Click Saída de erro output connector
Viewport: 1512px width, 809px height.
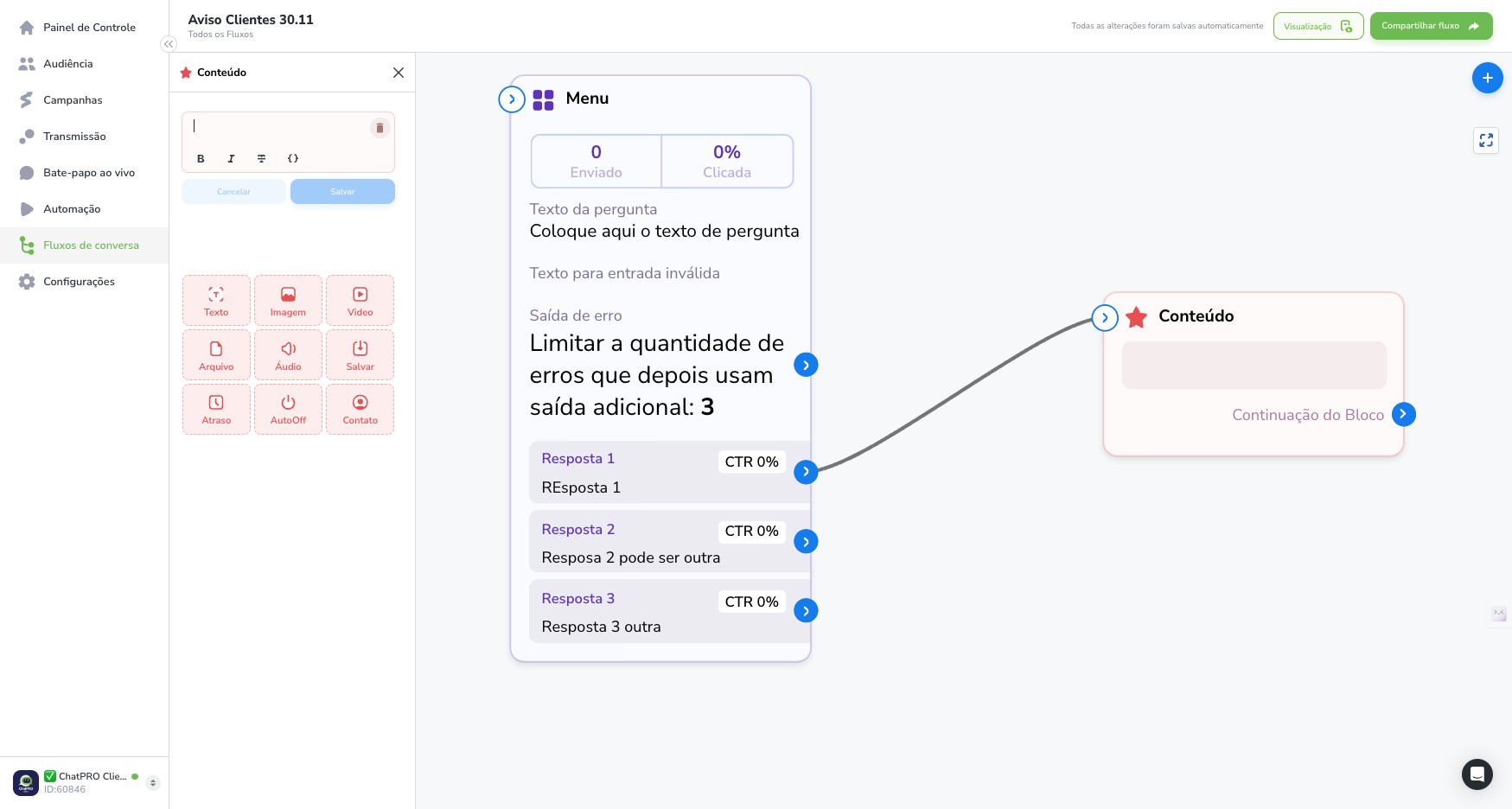[806, 365]
